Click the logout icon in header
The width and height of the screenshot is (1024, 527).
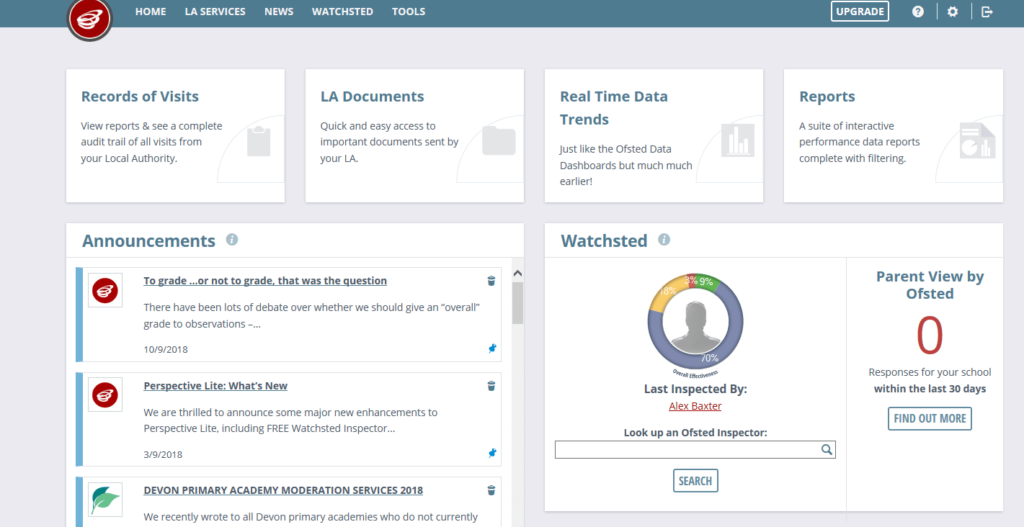(987, 12)
